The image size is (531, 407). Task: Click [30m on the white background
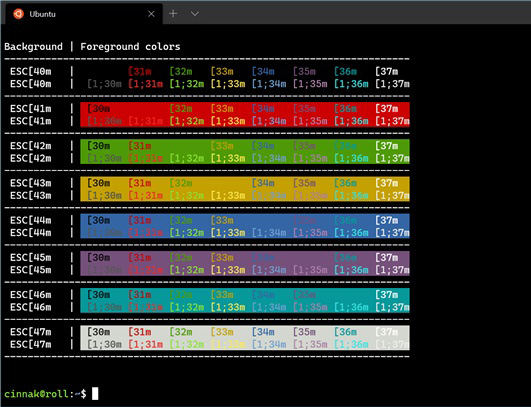(99, 333)
